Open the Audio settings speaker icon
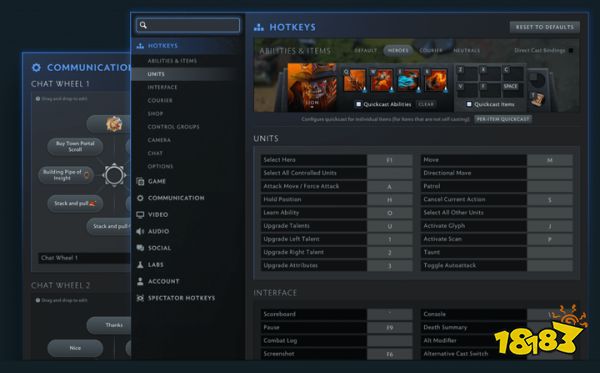 [x=140, y=231]
